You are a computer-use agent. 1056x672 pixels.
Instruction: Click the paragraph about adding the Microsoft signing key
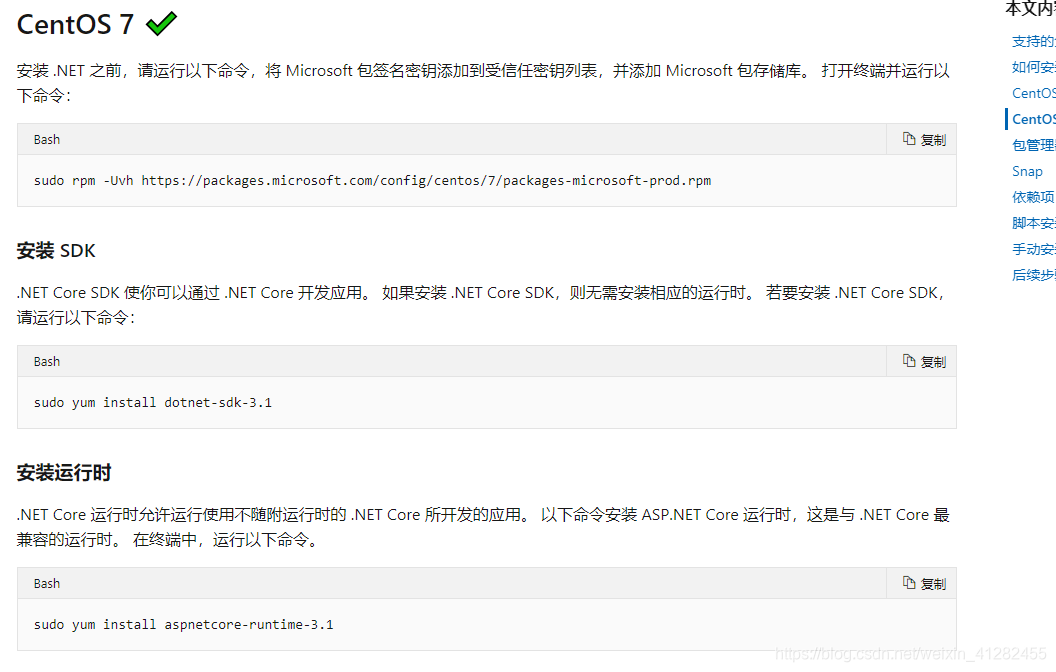tap(484, 83)
